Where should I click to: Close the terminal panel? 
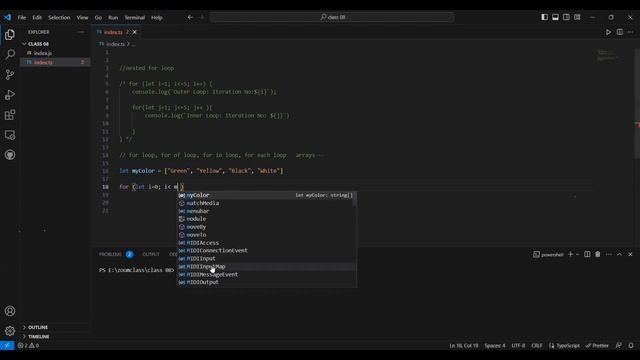point(631,254)
